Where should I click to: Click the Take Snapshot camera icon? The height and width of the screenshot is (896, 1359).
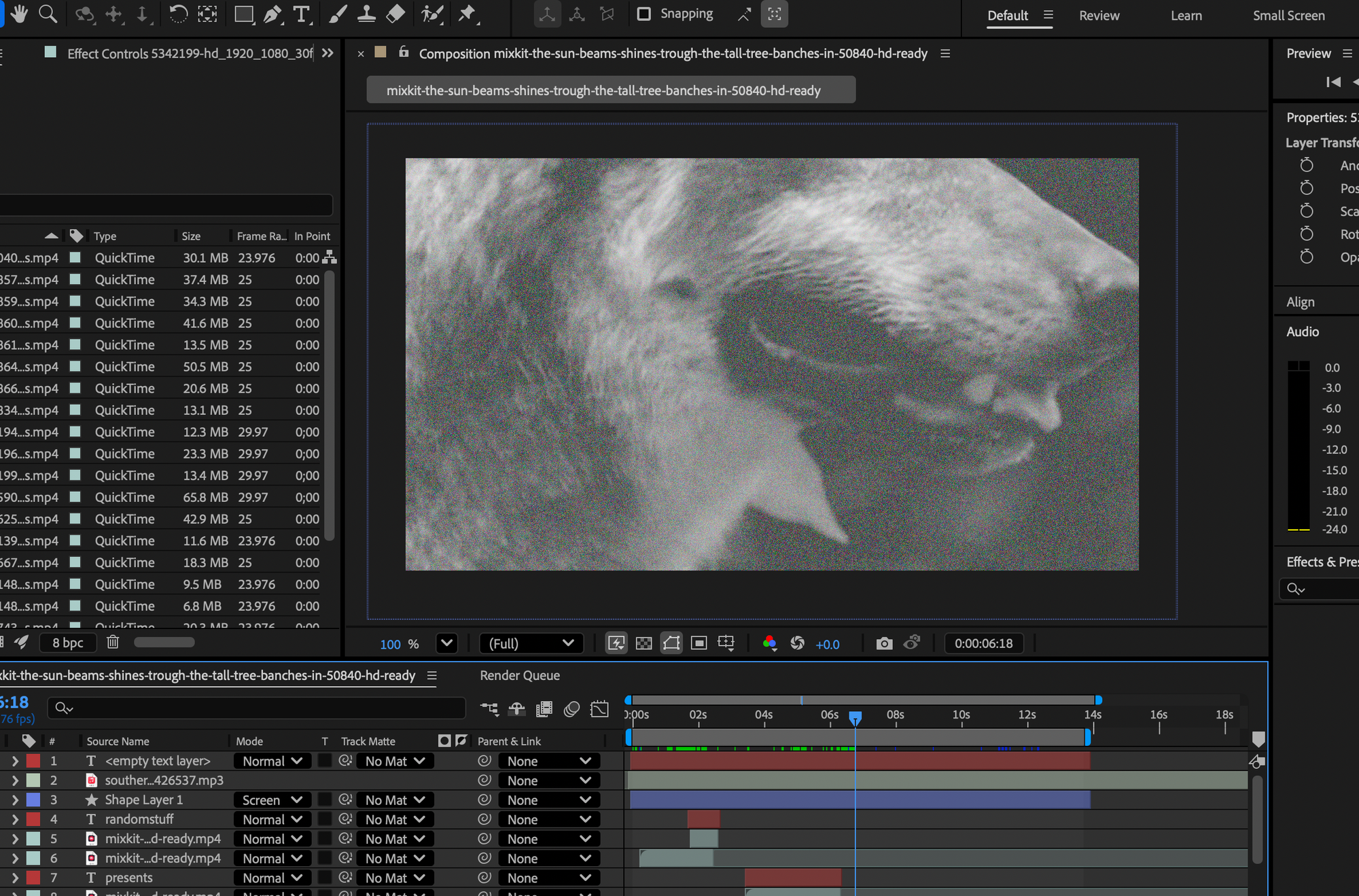coord(884,643)
